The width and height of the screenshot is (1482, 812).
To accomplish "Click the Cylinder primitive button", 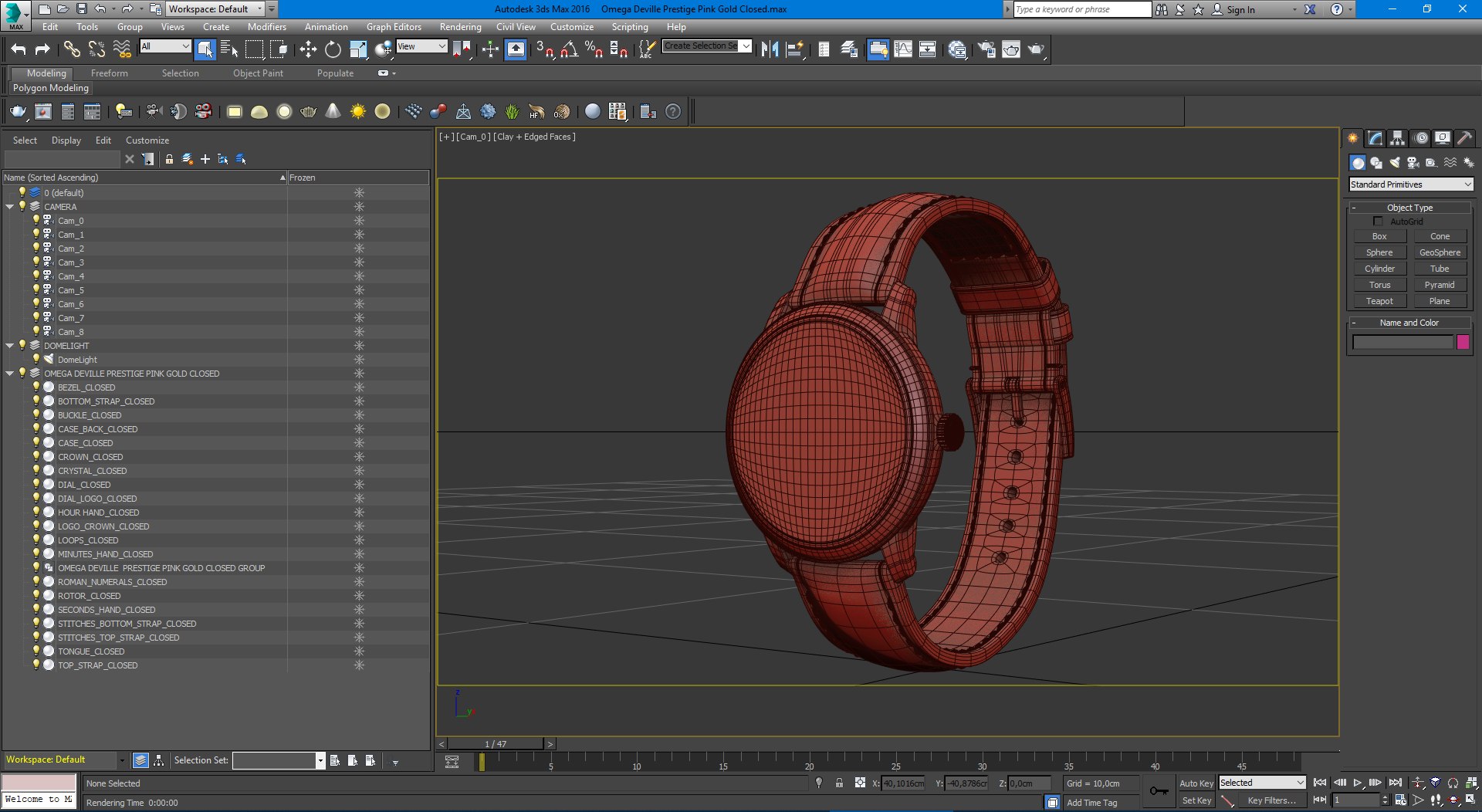I will (x=1379, y=269).
